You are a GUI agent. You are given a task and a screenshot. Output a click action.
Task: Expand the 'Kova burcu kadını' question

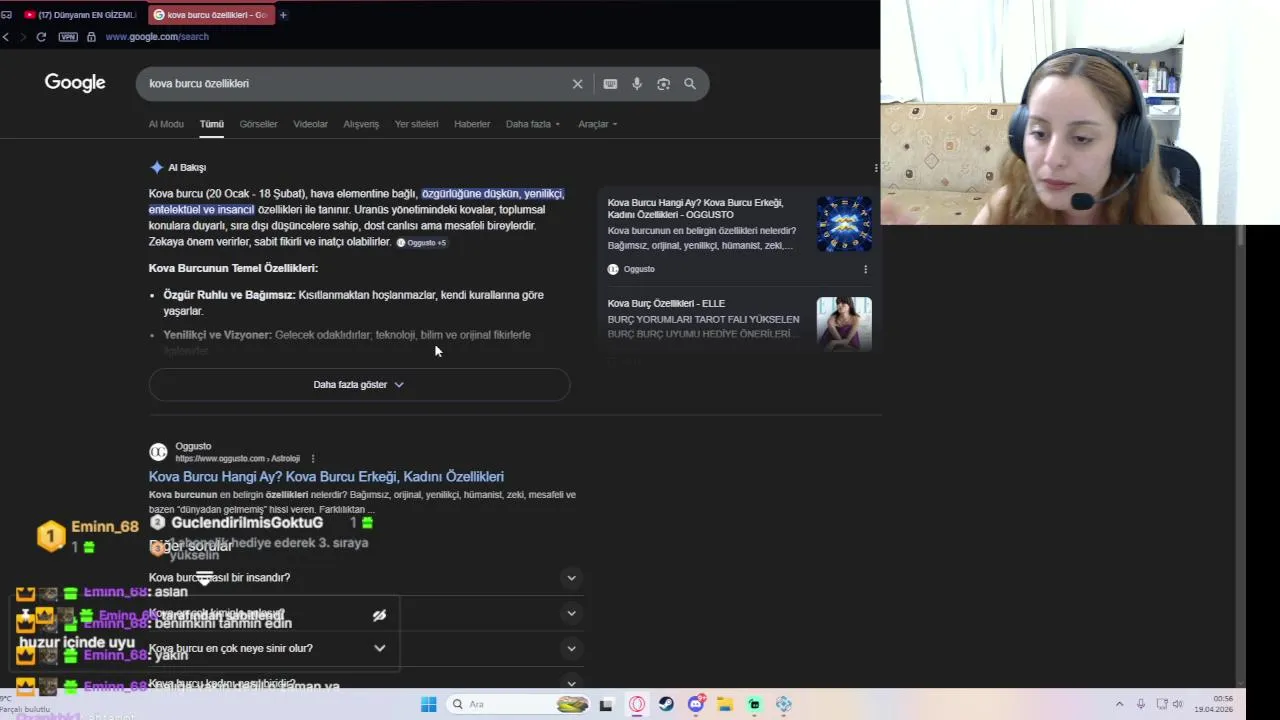(x=571, y=684)
